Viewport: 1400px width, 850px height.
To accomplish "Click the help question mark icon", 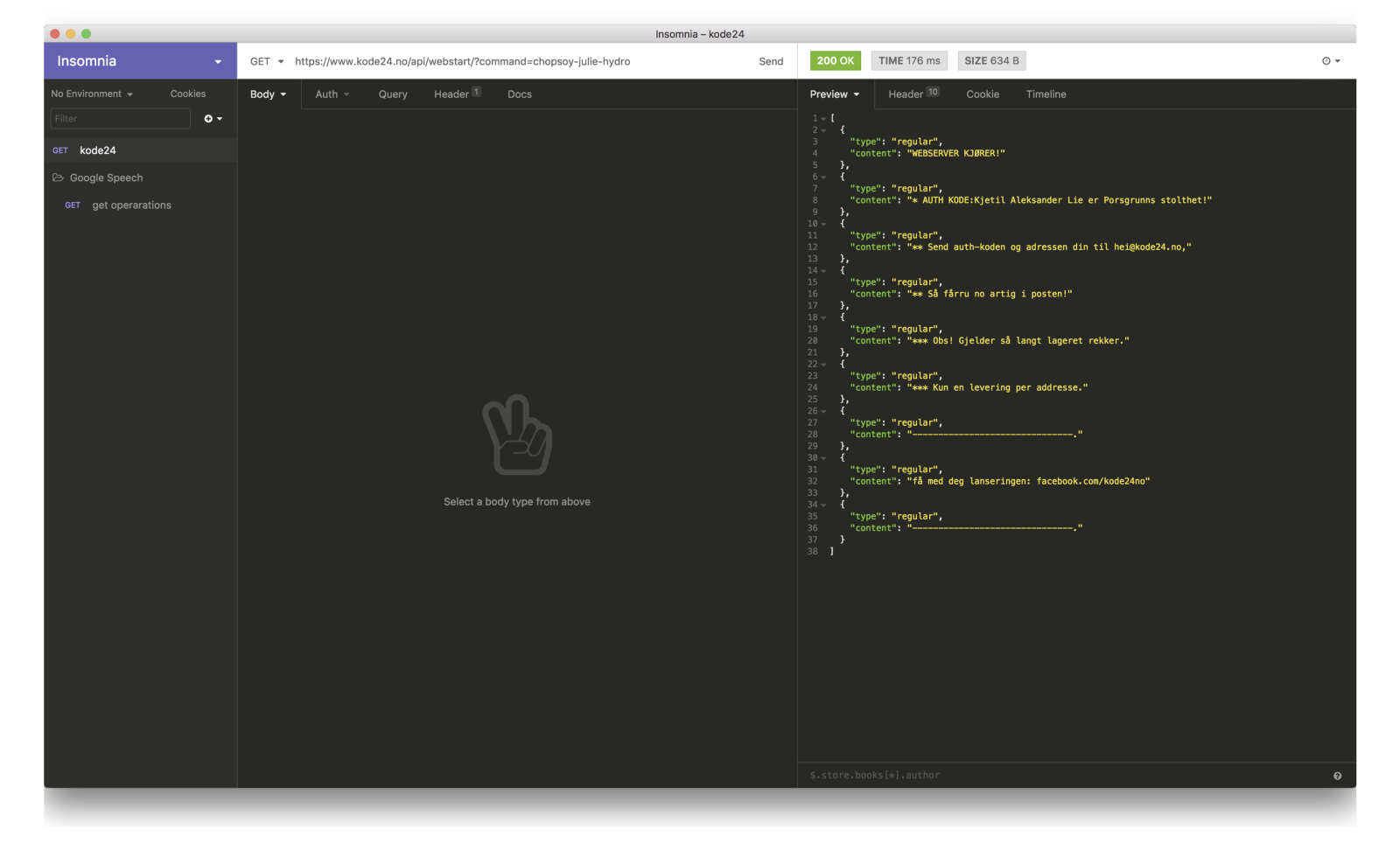I will tap(1337, 776).
